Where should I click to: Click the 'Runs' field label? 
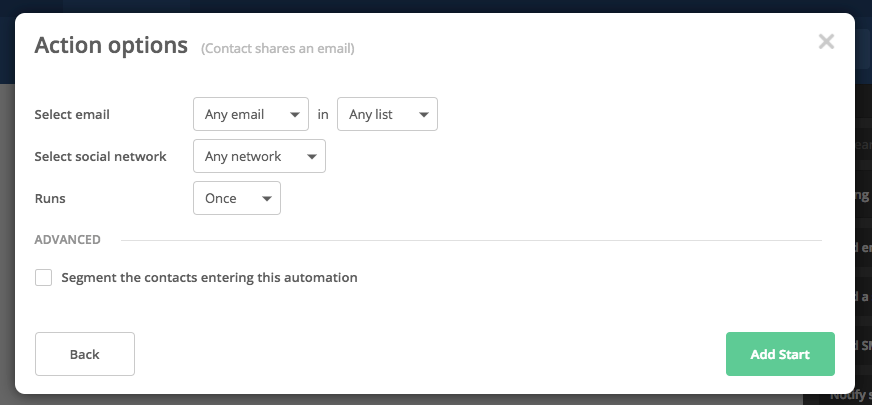[51, 198]
